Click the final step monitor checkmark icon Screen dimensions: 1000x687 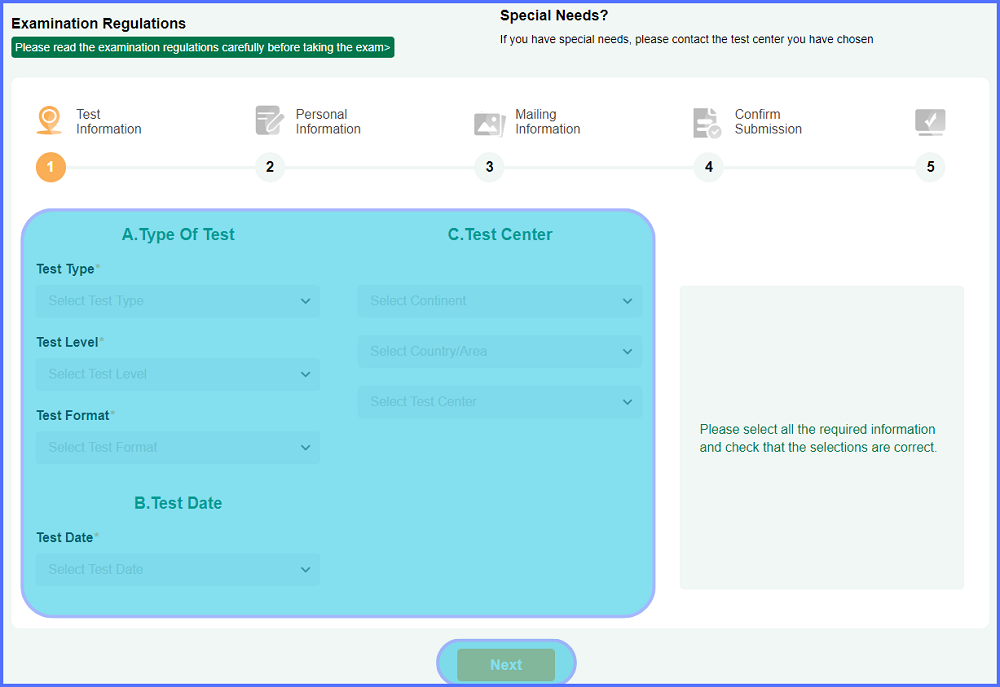(x=930, y=122)
